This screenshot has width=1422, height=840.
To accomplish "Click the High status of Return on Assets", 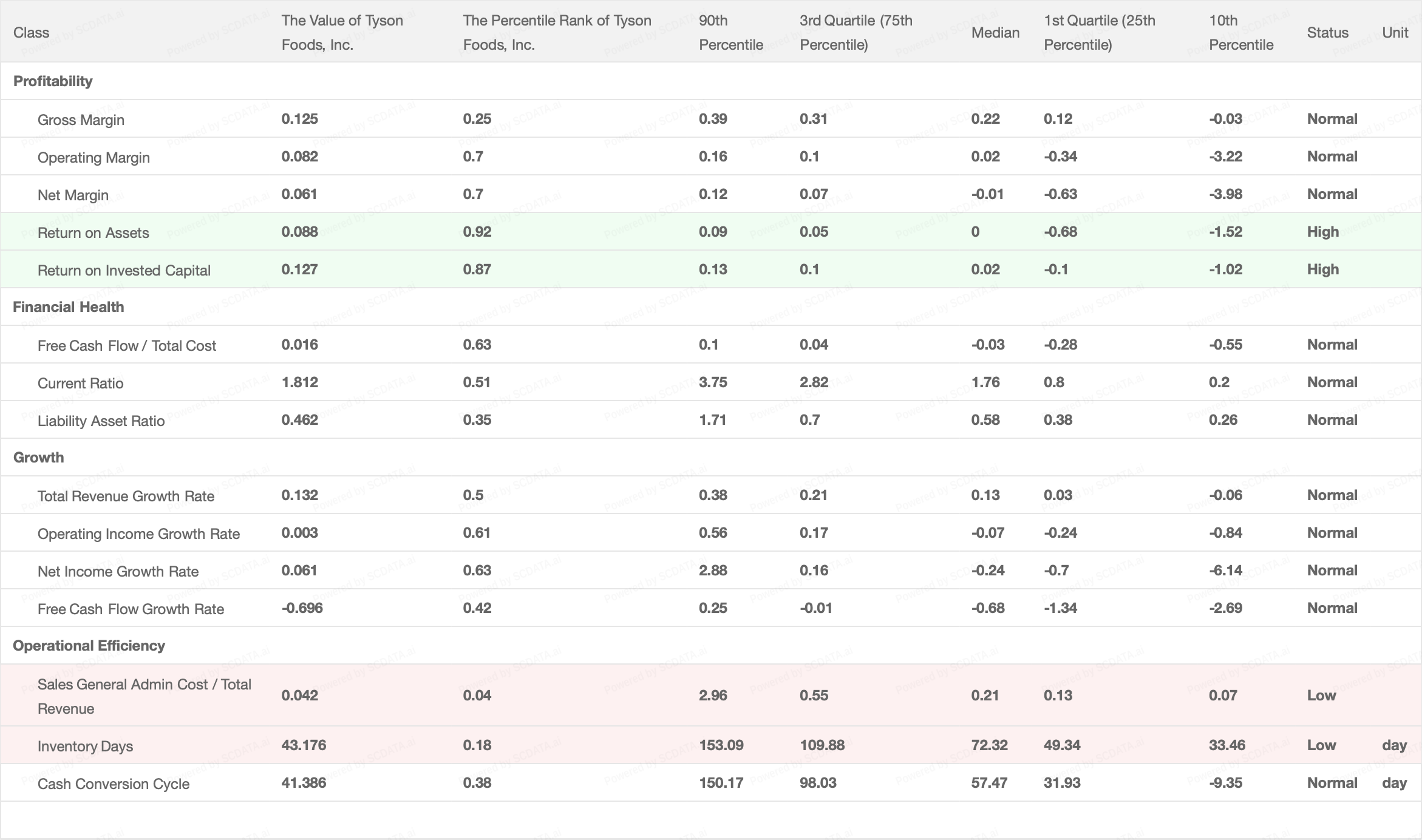I will (1322, 232).
